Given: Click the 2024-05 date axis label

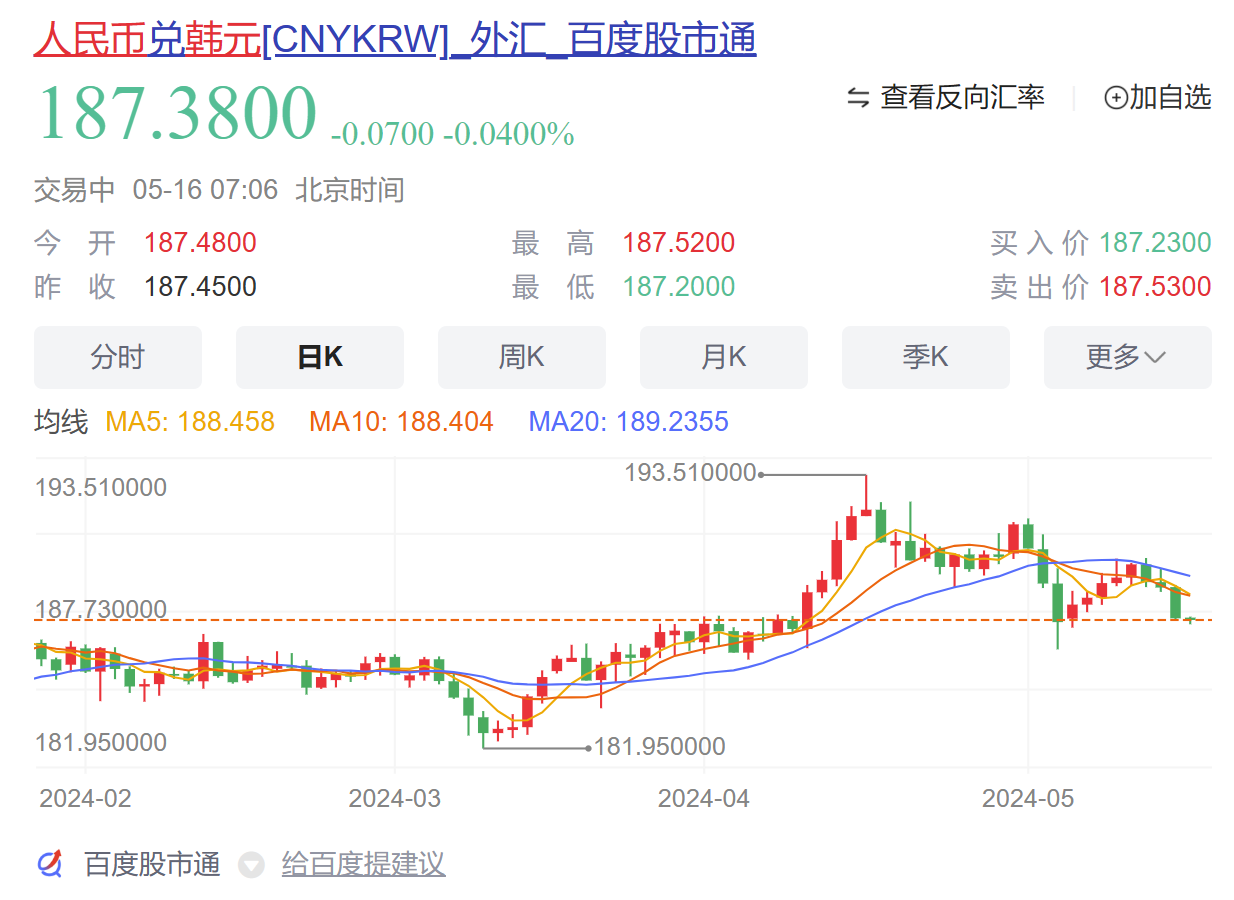Looking at the screenshot, I should [x=1028, y=798].
